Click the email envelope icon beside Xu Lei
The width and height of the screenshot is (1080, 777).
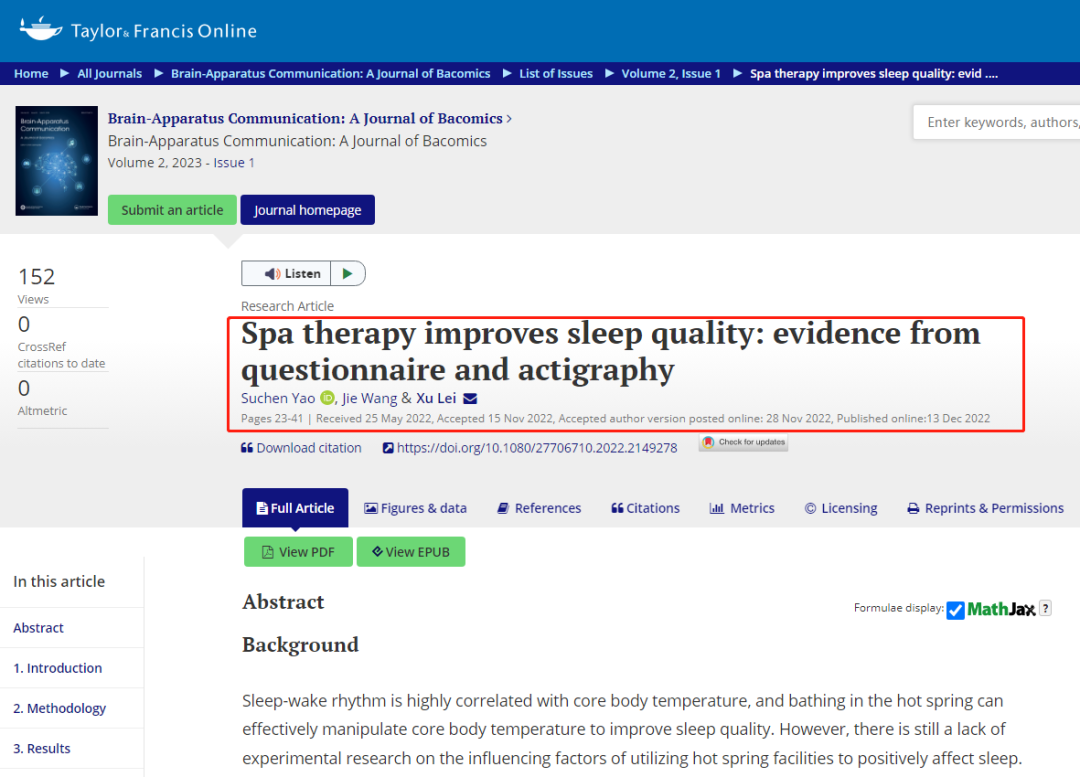click(470, 398)
